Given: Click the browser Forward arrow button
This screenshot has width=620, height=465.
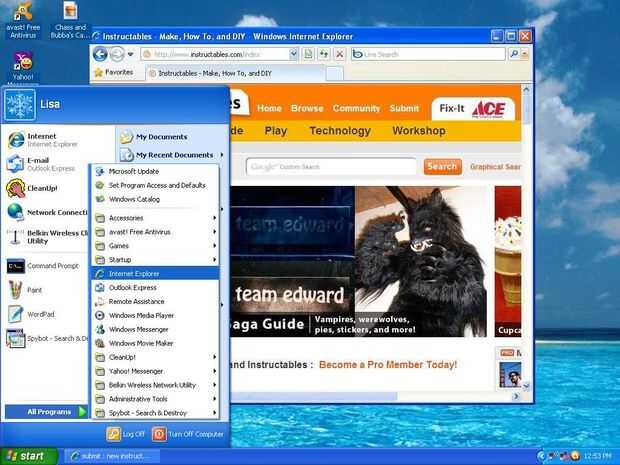Looking at the screenshot, I should (x=117, y=54).
